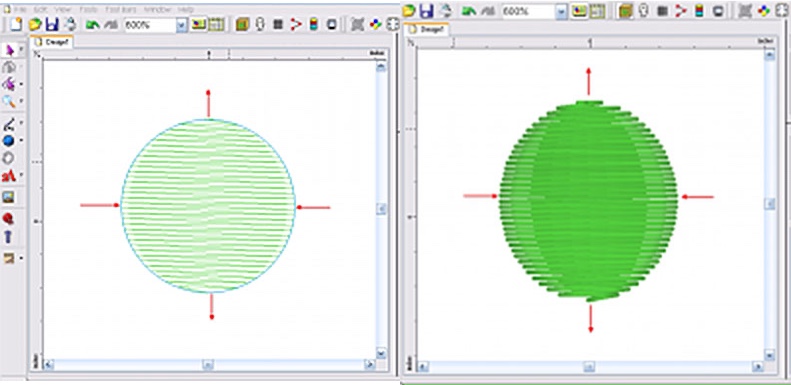Switch to the Design1 tab in left window
The image size is (791, 385).
tap(52, 42)
